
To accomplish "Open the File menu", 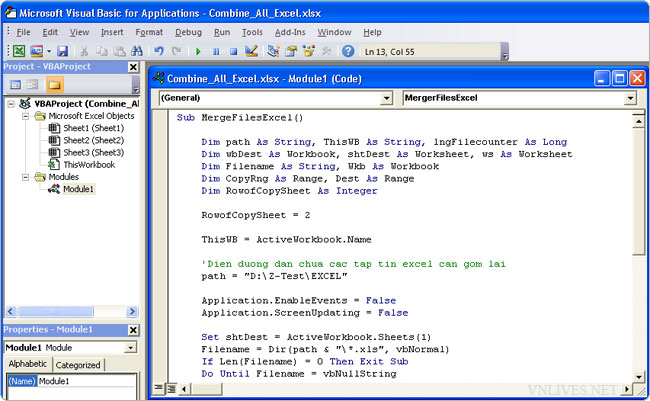I will coord(23,32).
